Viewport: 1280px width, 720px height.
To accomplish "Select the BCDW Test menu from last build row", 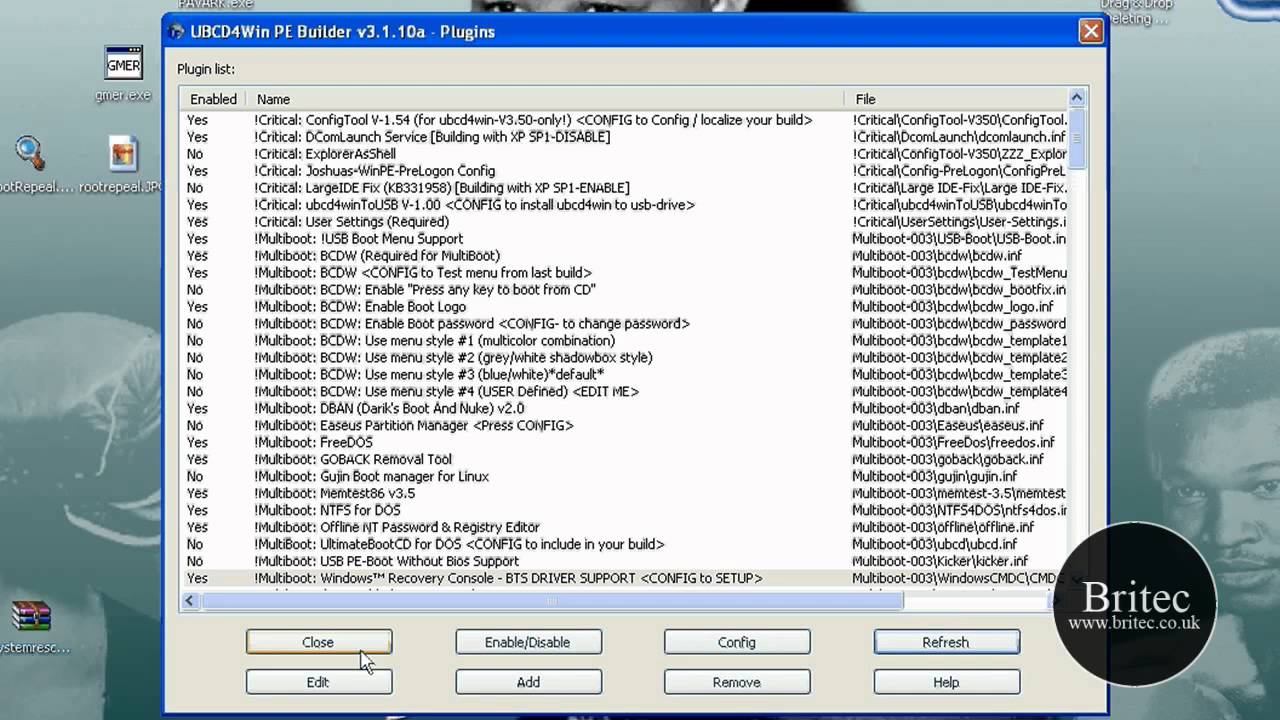I will point(624,273).
